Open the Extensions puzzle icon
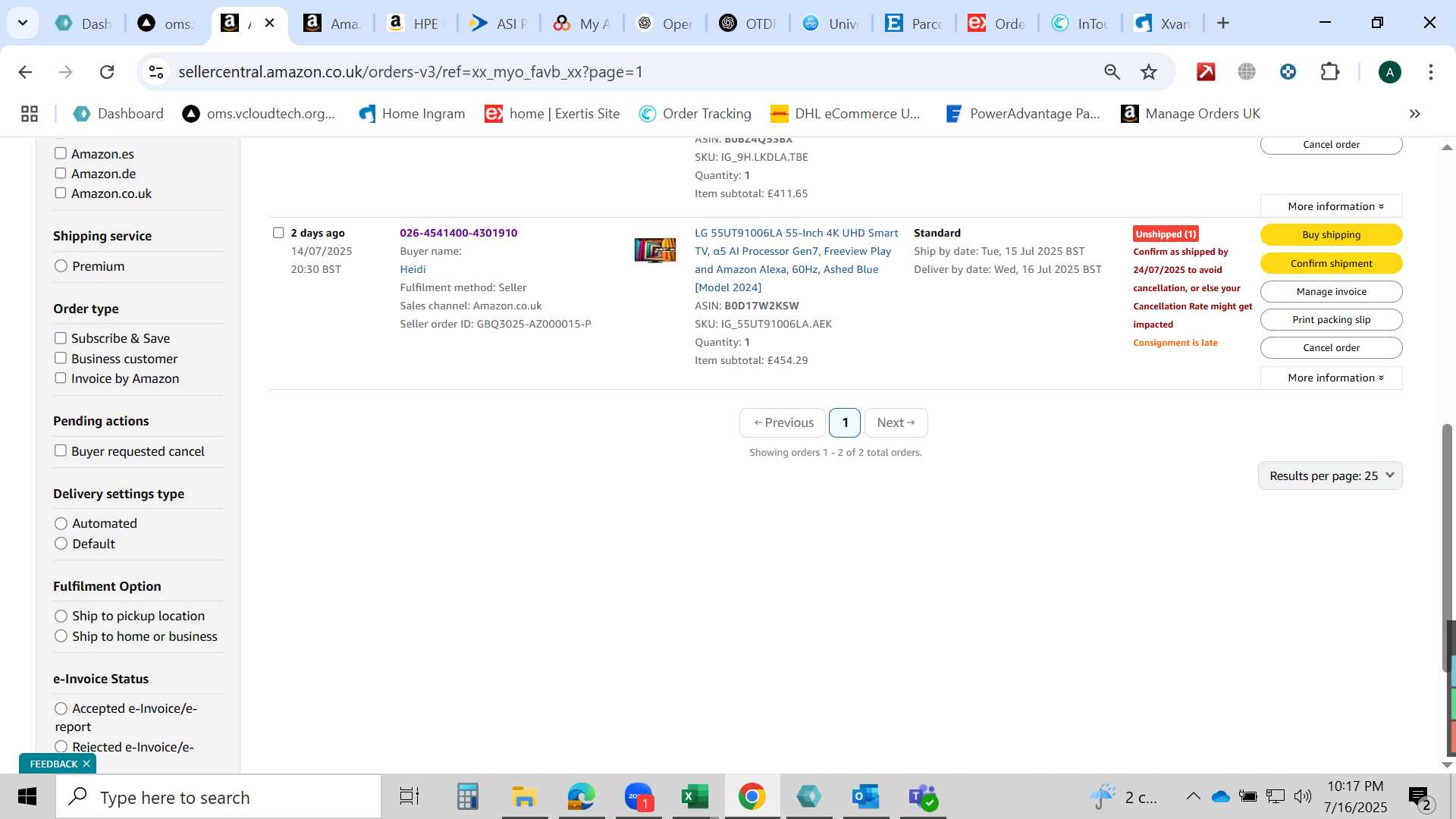The image size is (1456, 819). tap(1329, 72)
